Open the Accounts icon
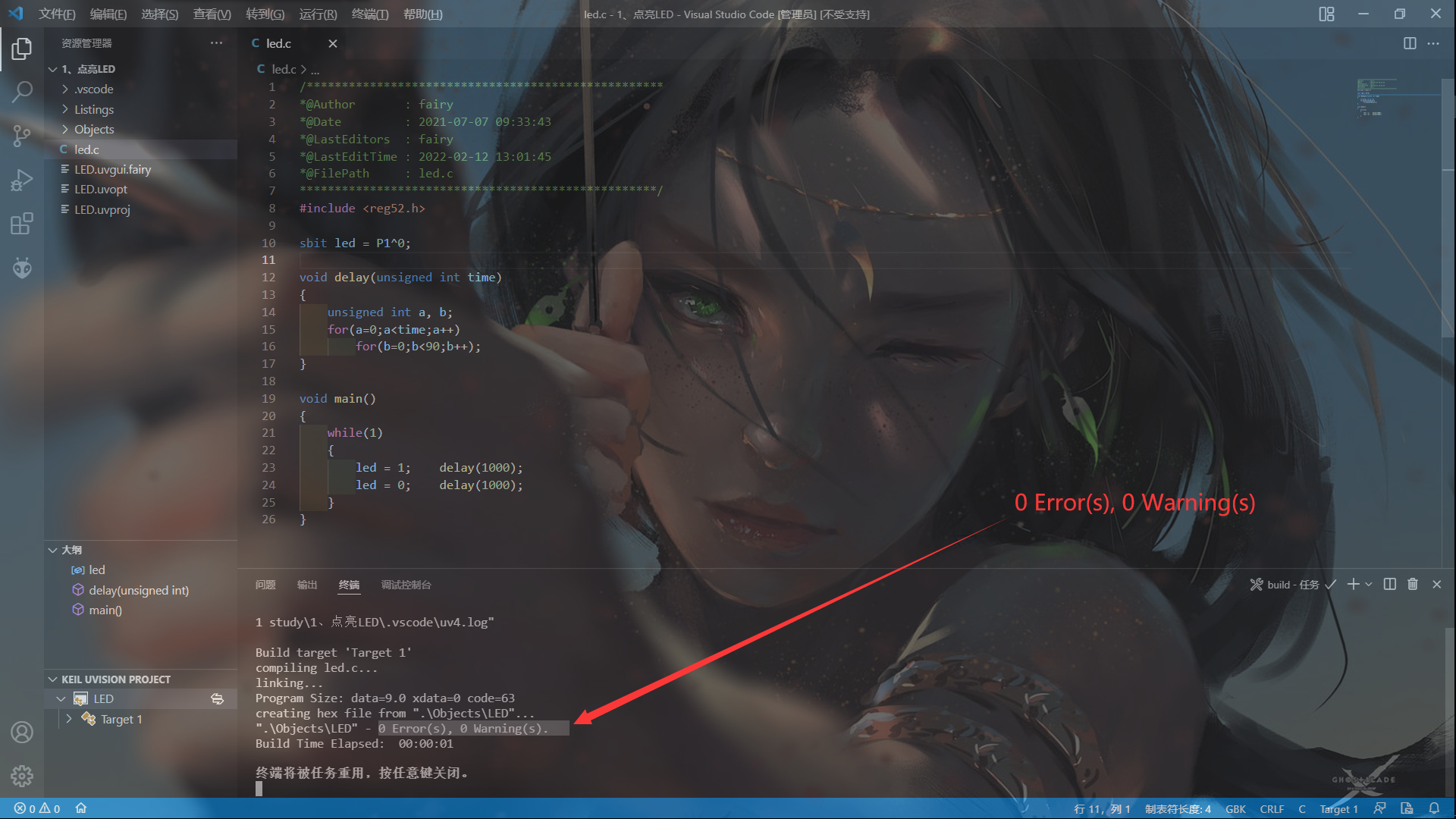Image resolution: width=1456 pixels, height=819 pixels. point(22,732)
